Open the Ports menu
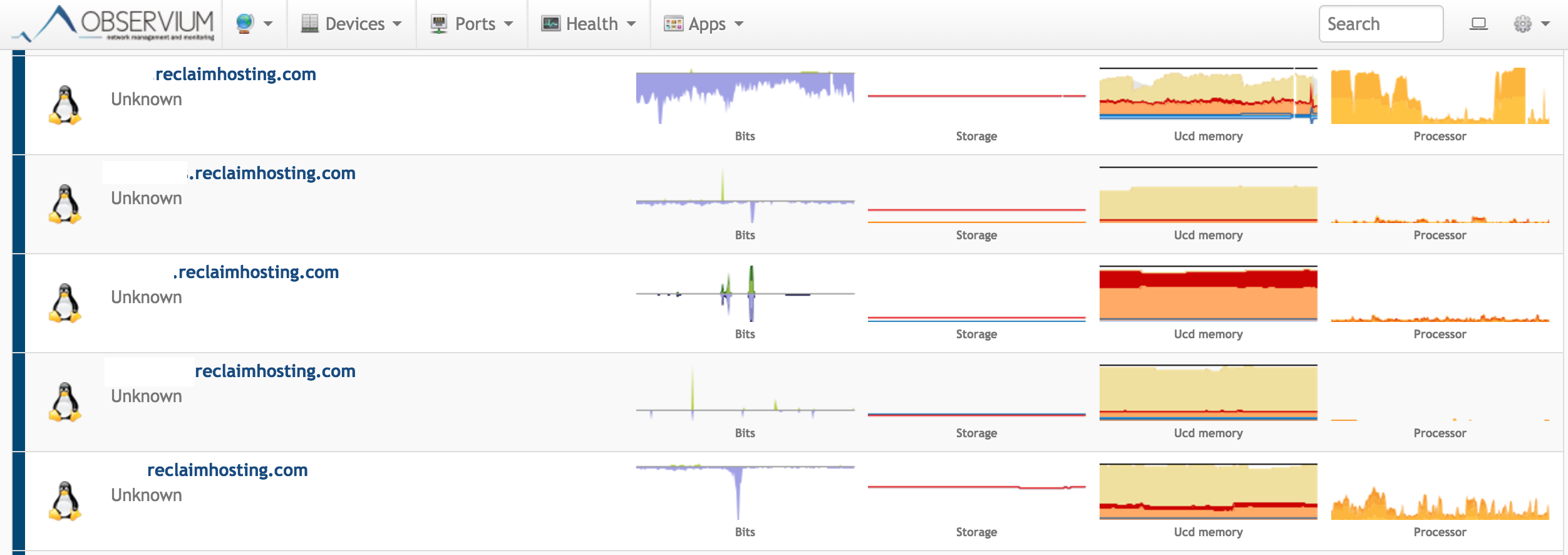The image size is (1568, 555). pos(472,24)
